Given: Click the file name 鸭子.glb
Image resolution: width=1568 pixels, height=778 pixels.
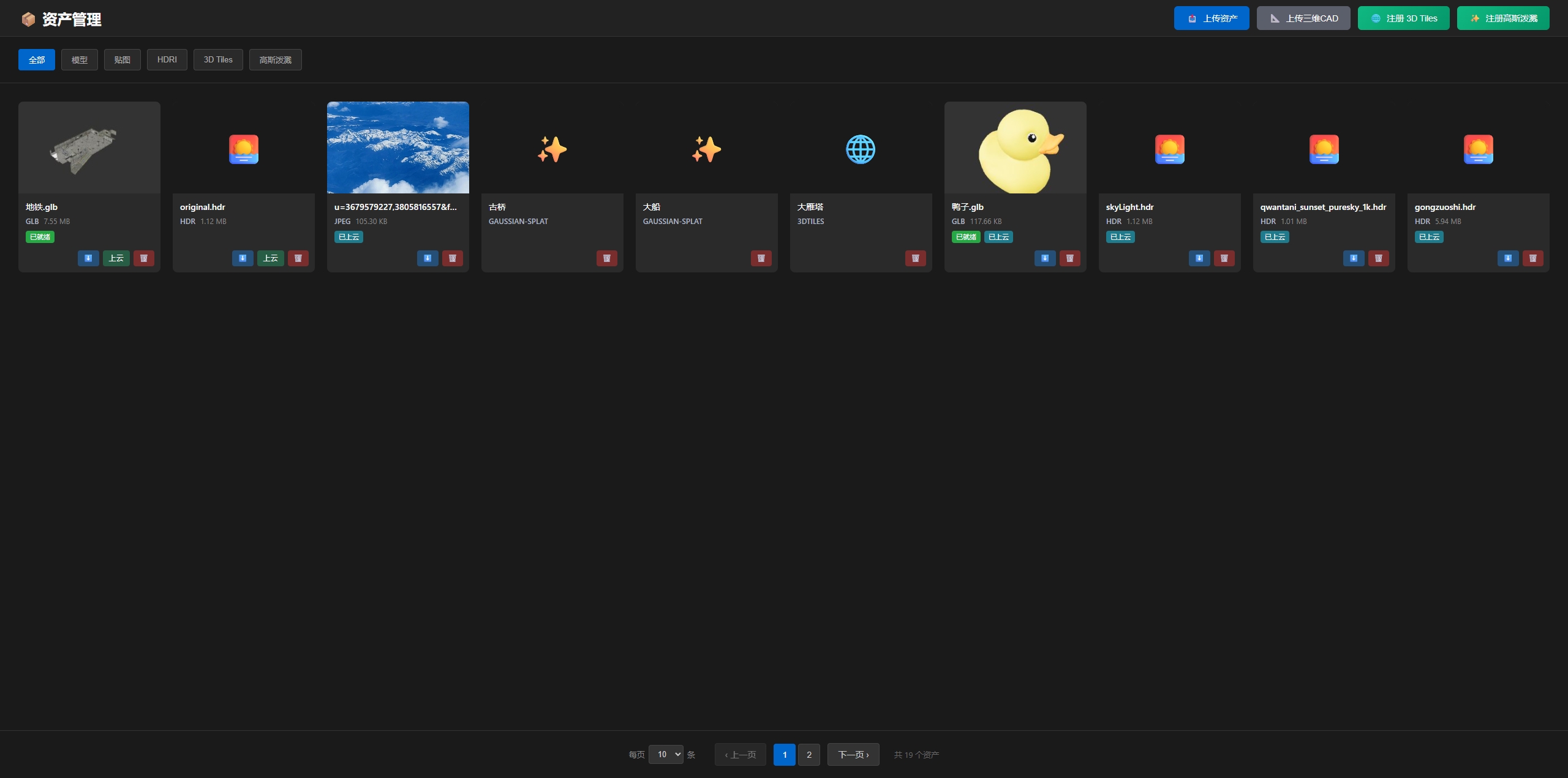Looking at the screenshot, I should (968, 207).
